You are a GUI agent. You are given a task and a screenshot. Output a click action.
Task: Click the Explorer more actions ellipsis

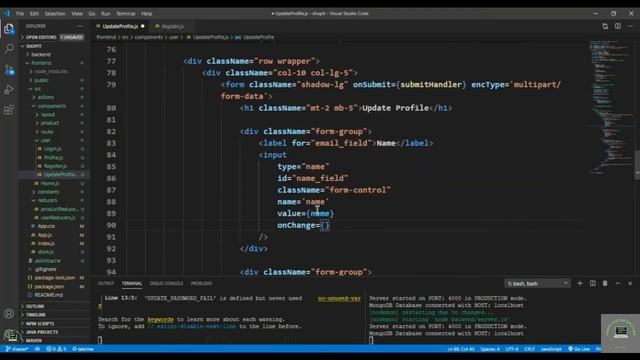[80, 26]
